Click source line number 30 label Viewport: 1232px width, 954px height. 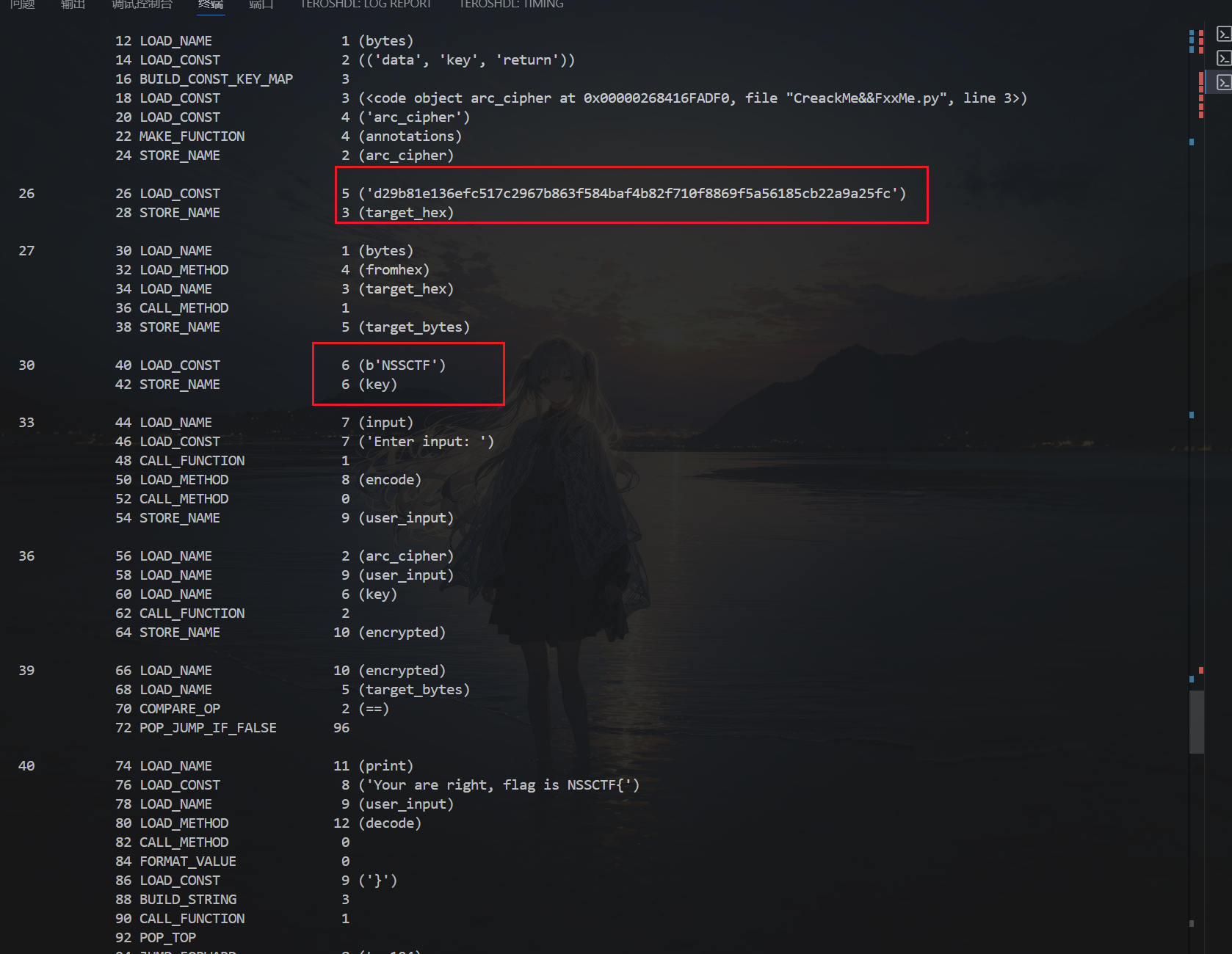tap(26, 365)
